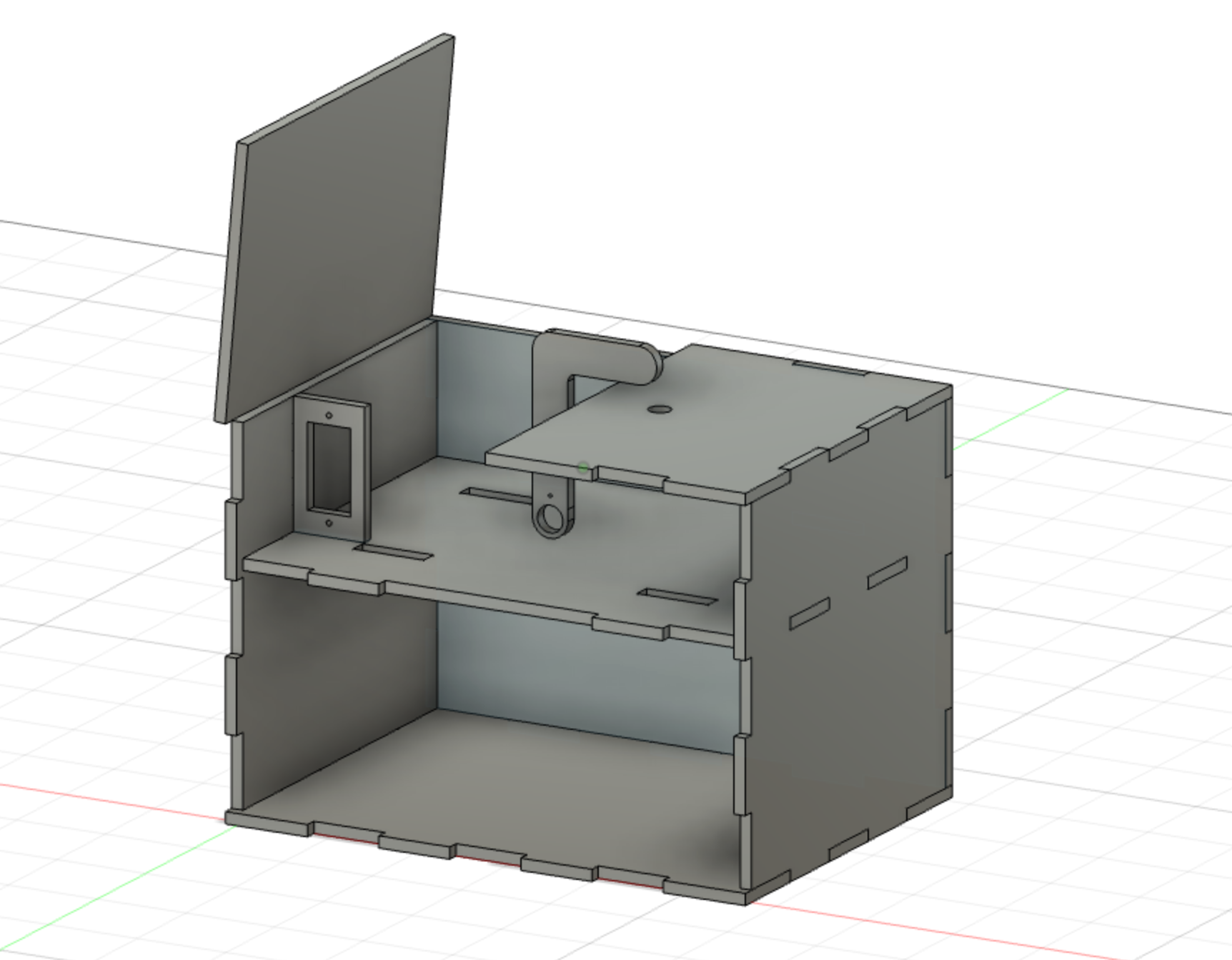Image resolution: width=1232 pixels, height=960 pixels.
Task: Select the rectangular switch cutout plate
Action: click(331, 467)
